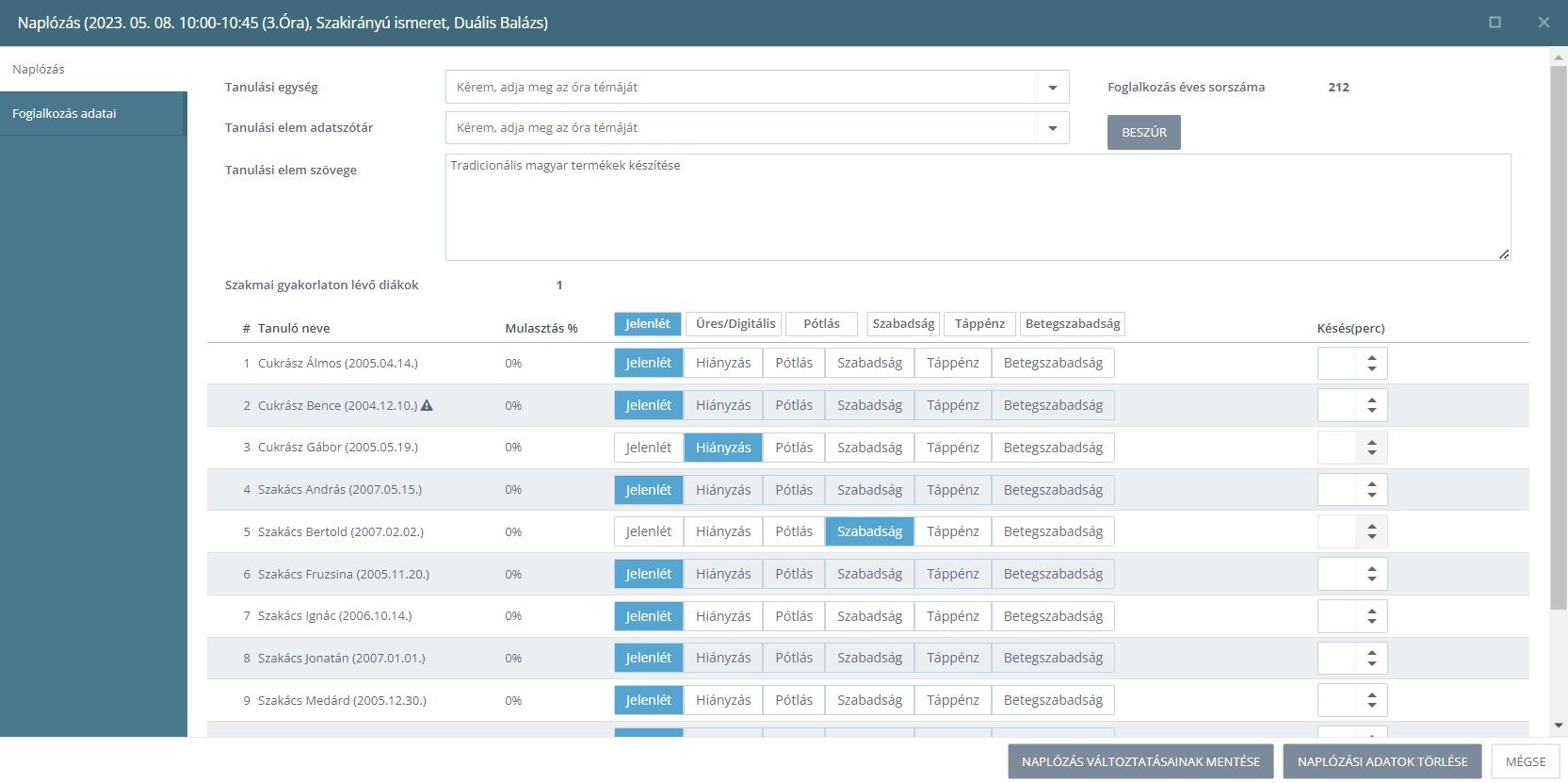The image size is (1568, 783).
Task: Click Naplózási adatok törlése button
Action: click(x=1382, y=761)
